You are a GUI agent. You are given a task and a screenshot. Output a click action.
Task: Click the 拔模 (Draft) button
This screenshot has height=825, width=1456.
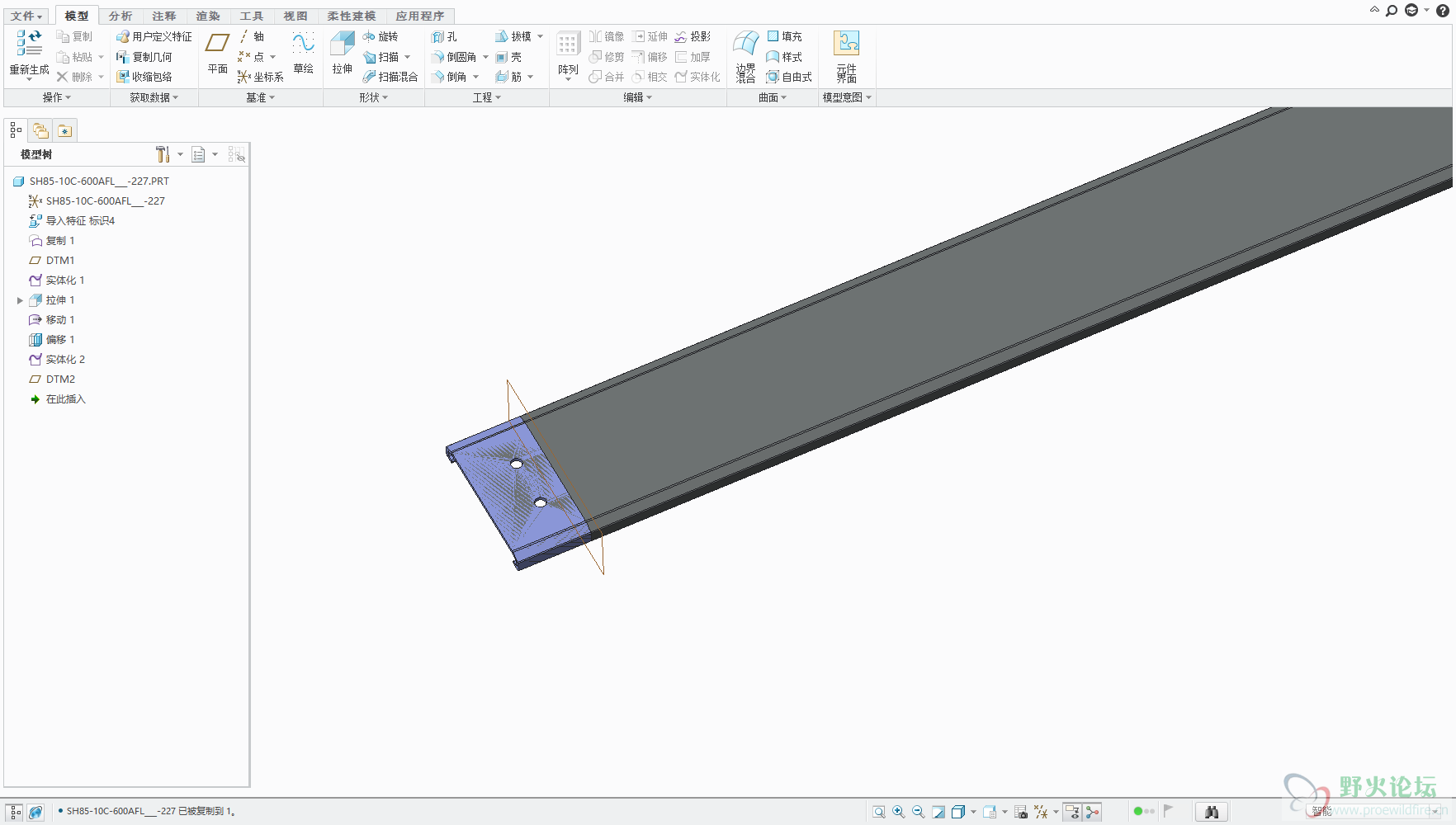click(513, 36)
